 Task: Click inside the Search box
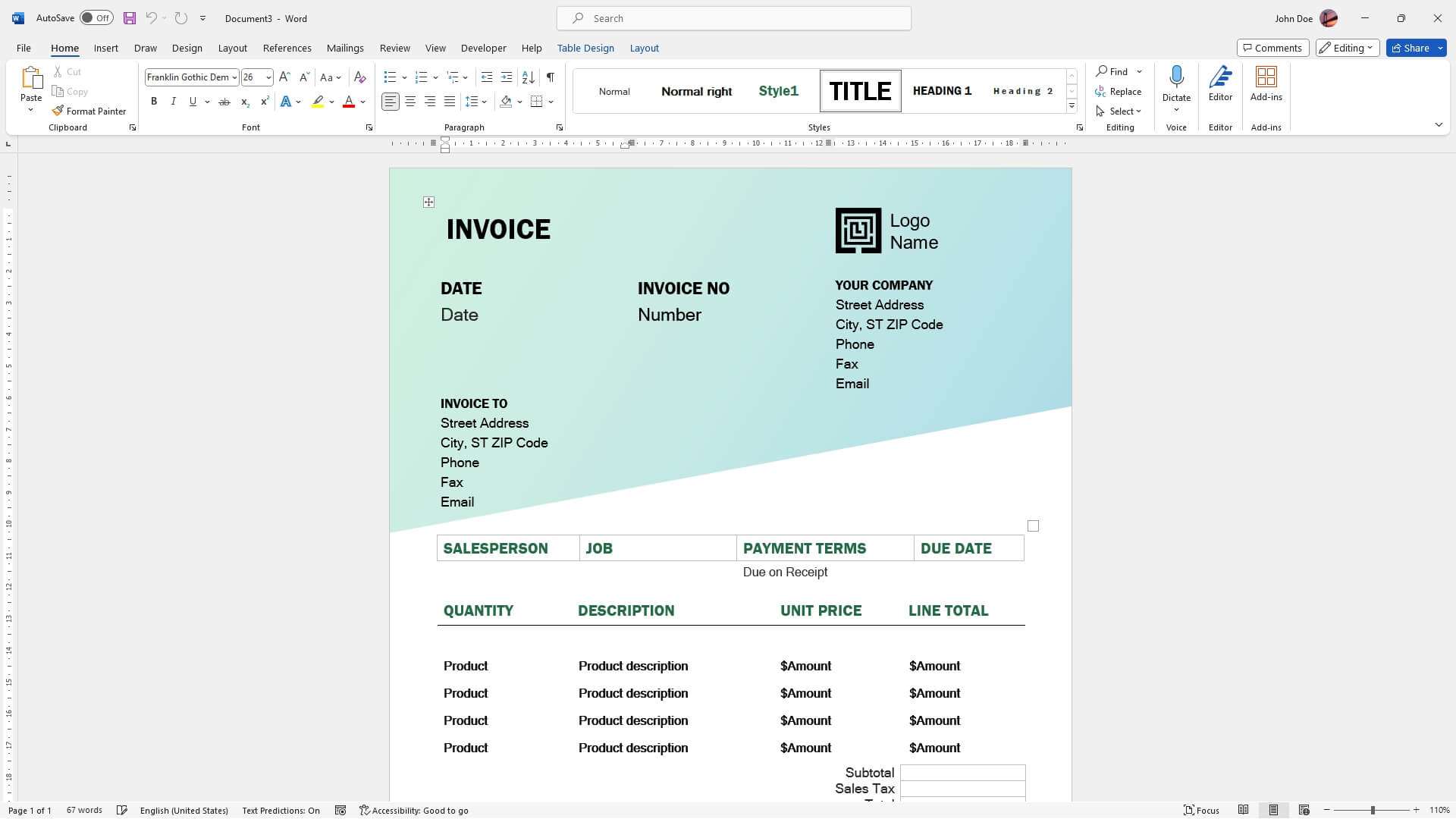[x=733, y=17]
